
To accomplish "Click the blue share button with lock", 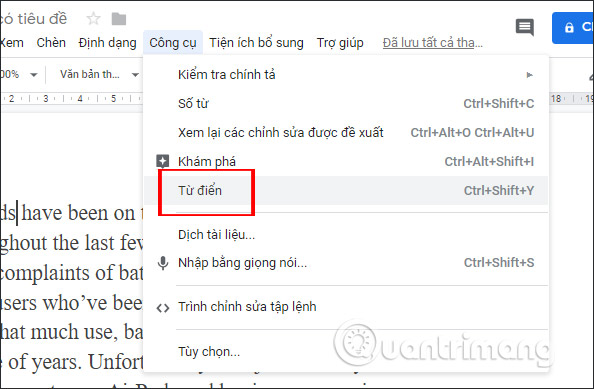I will pyautogui.click(x=573, y=28).
